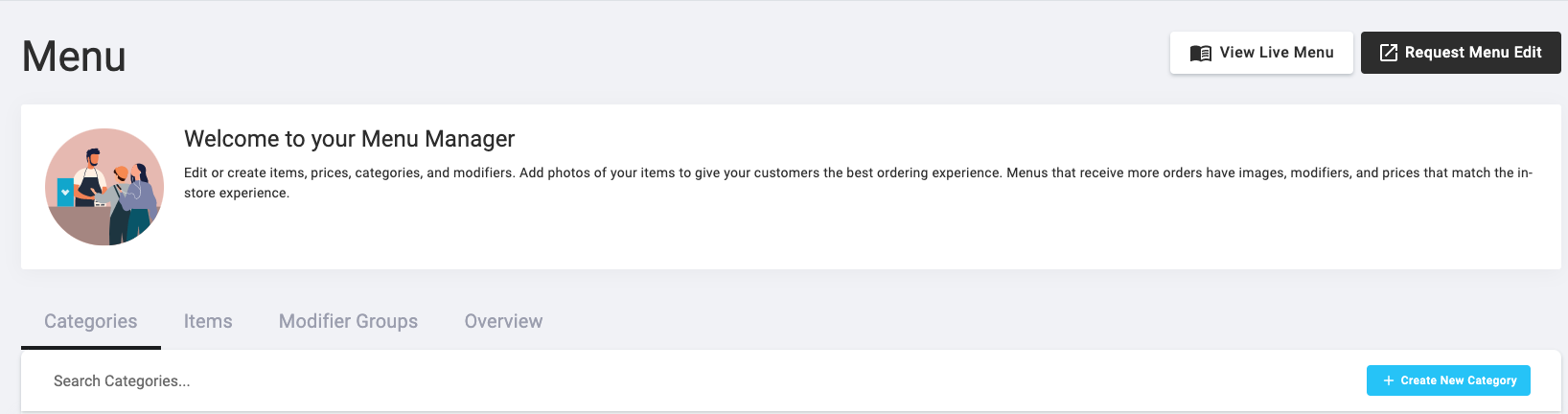Click the external-link icon on Request Menu Edit
The image size is (1568, 414).
1388,53
